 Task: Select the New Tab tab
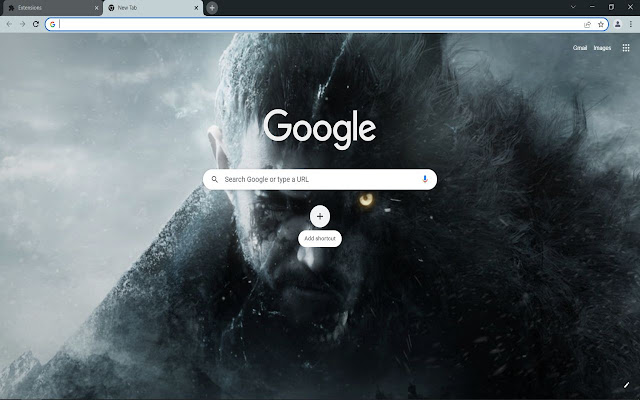click(x=153, y=8)
